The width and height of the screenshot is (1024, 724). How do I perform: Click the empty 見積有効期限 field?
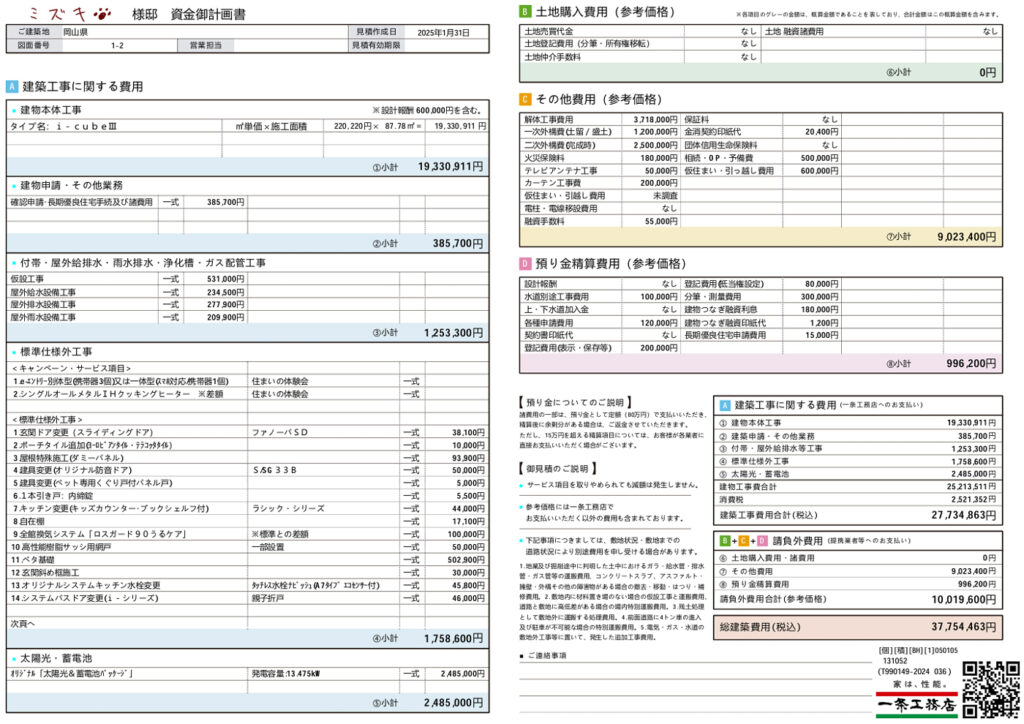tap(446, 46)
